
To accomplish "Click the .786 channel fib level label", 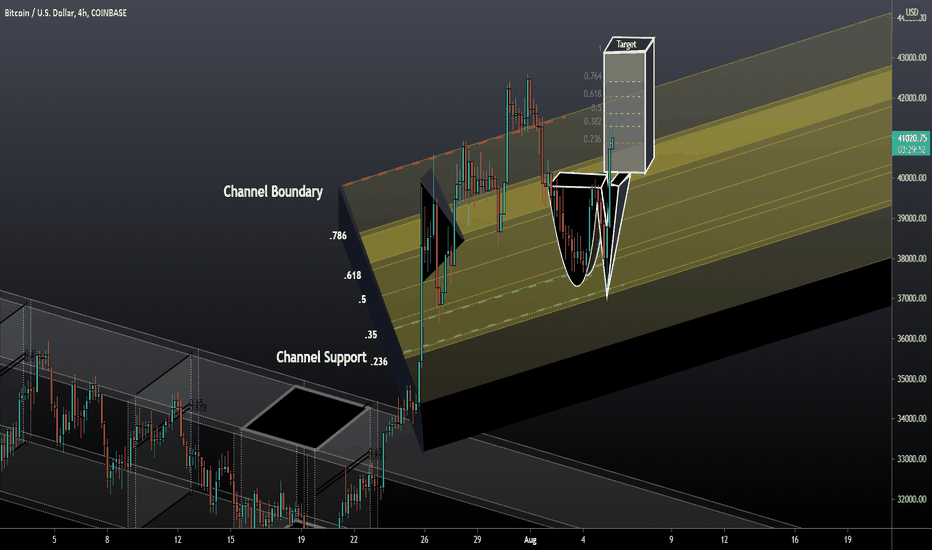I will coord(338,235).
